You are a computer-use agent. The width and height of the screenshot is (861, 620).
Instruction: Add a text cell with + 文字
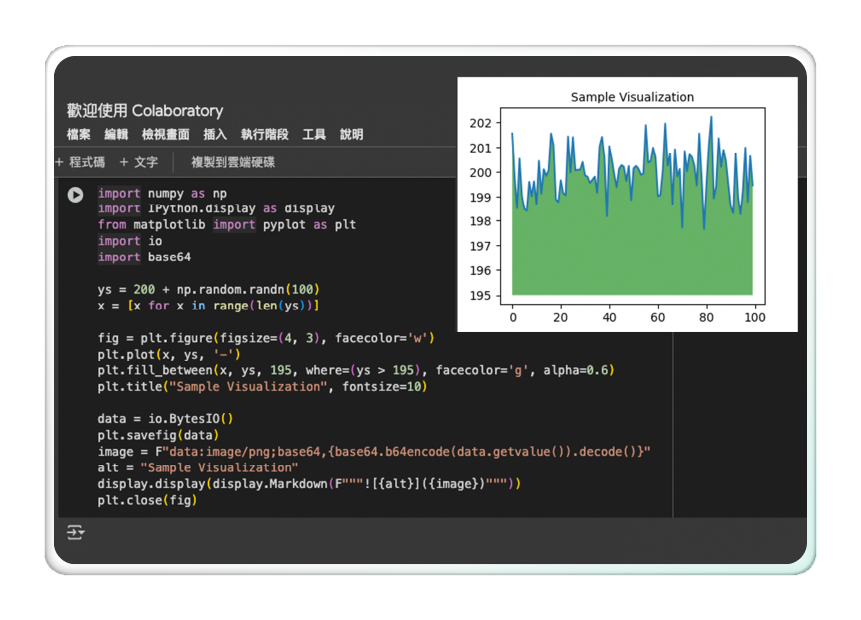click(139, 162)
